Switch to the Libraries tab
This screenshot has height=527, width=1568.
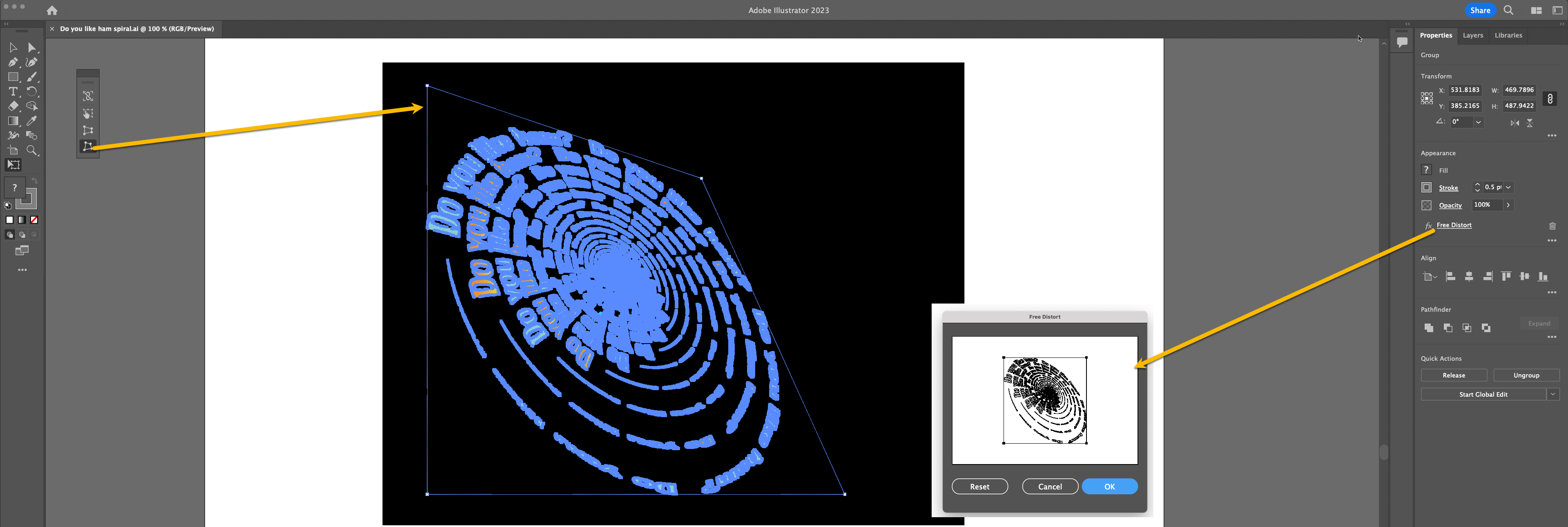(1508, 35)
